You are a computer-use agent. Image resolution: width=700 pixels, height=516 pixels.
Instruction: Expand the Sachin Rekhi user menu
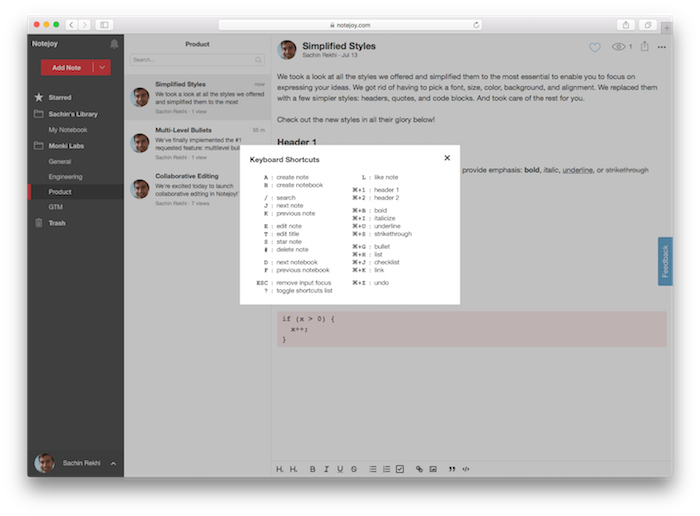(113, 464)
